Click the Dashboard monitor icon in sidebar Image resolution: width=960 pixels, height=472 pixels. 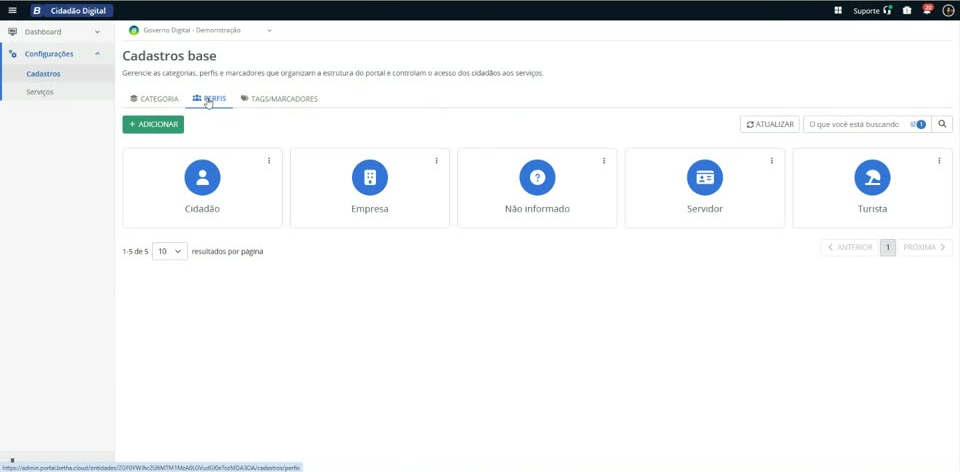pyautogui.click(x=12, y=32)
